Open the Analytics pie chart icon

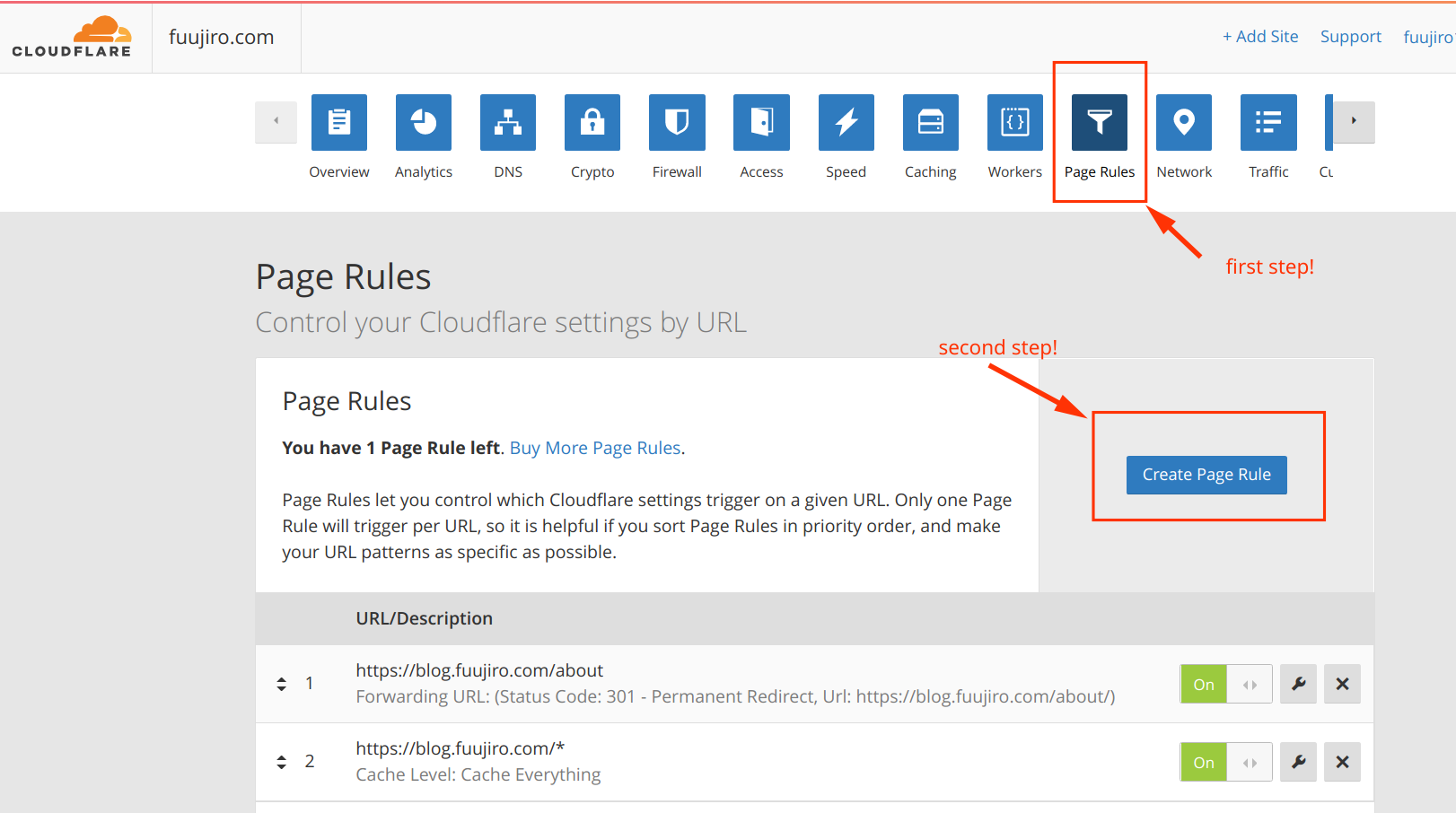point(424,122)
